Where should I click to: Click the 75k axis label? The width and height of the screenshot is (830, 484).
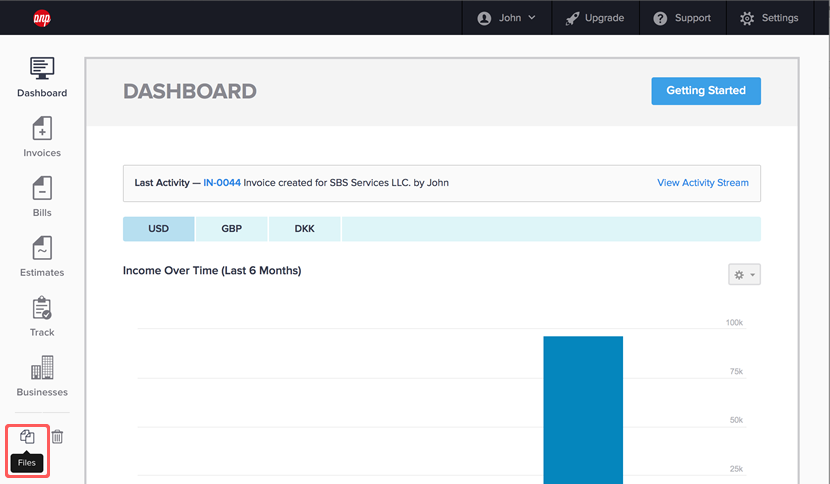(736, 371)
